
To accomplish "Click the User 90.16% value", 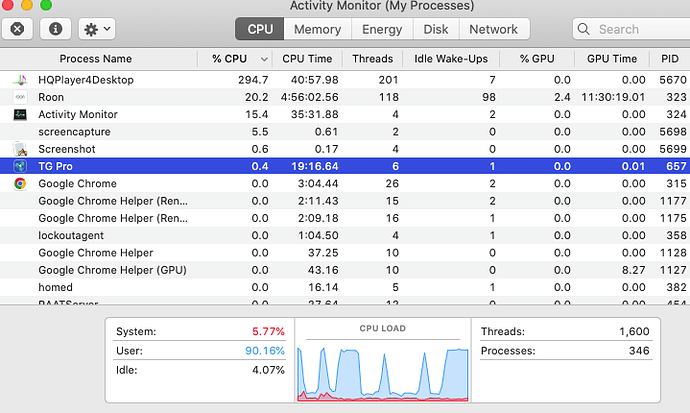I will [x=265, y=351].
